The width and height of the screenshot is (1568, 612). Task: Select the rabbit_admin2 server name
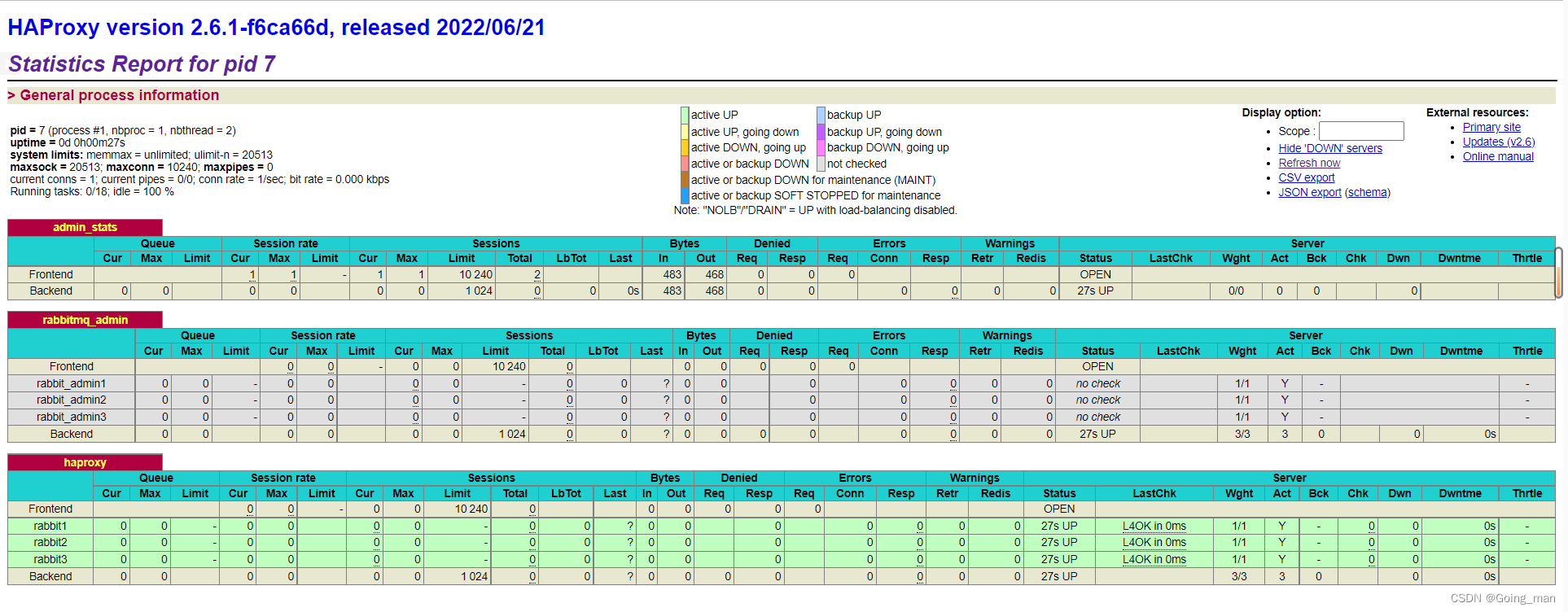point(72,400)
